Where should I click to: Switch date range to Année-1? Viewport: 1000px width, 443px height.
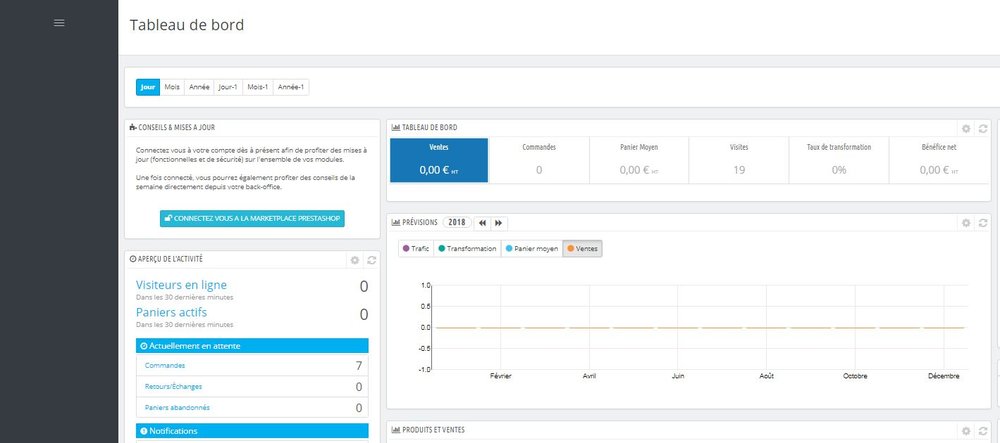tap(291, 87)
